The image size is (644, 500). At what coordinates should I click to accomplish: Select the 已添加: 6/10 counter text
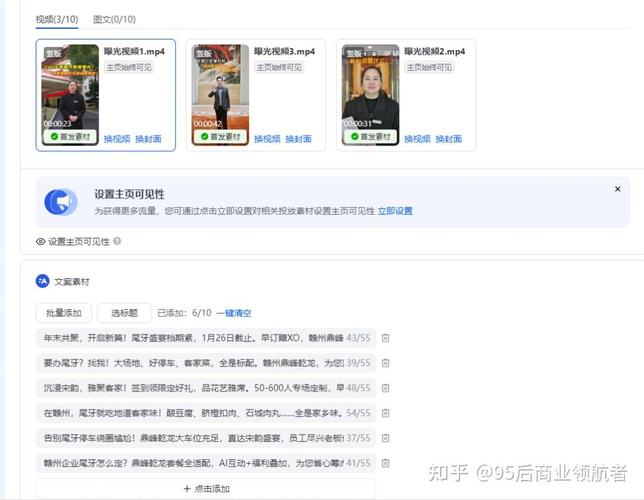pos(184,313)
